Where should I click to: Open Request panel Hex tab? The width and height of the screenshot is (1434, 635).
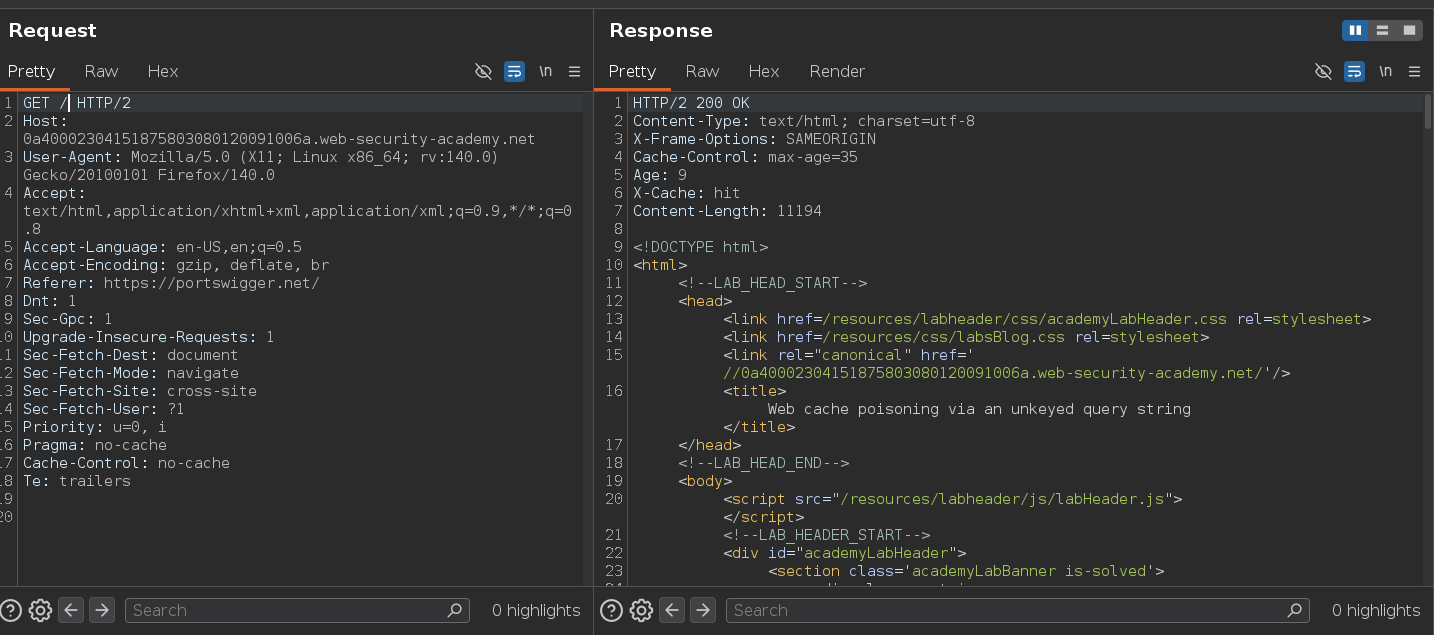(x=163, y=71)
